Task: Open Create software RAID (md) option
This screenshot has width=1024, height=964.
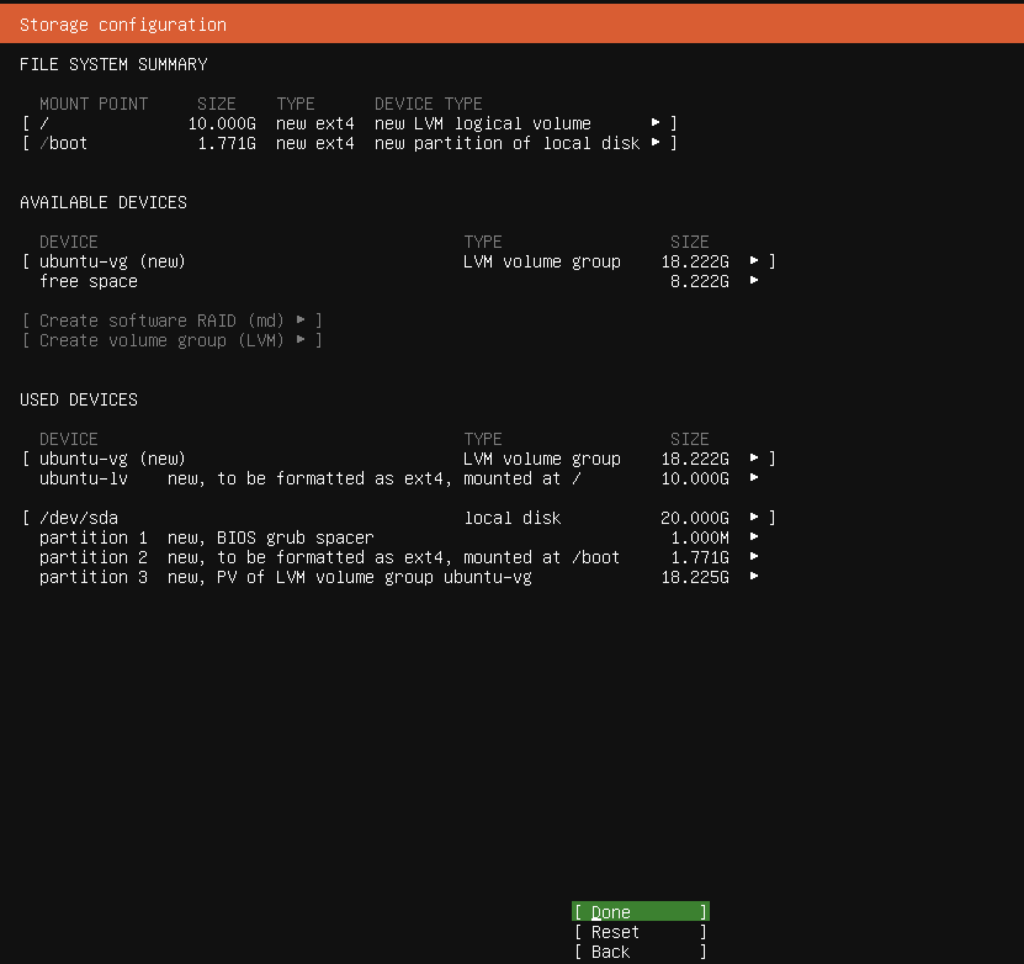Action: pos(171,320)
